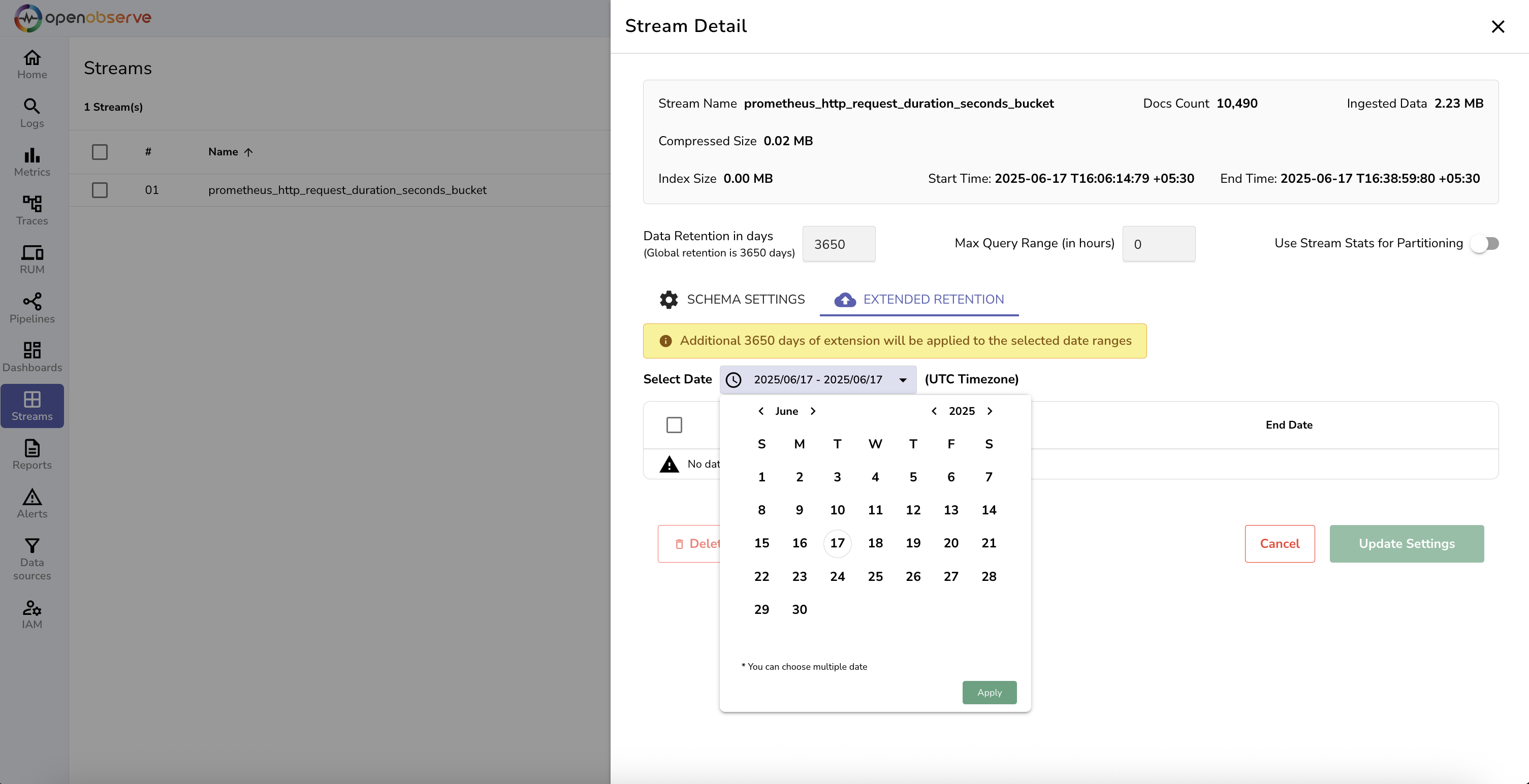The width and height of the screenshot is (1529, 784).
Task: Check the extended retention table header checkbox
Action: (x=674, y=425)
